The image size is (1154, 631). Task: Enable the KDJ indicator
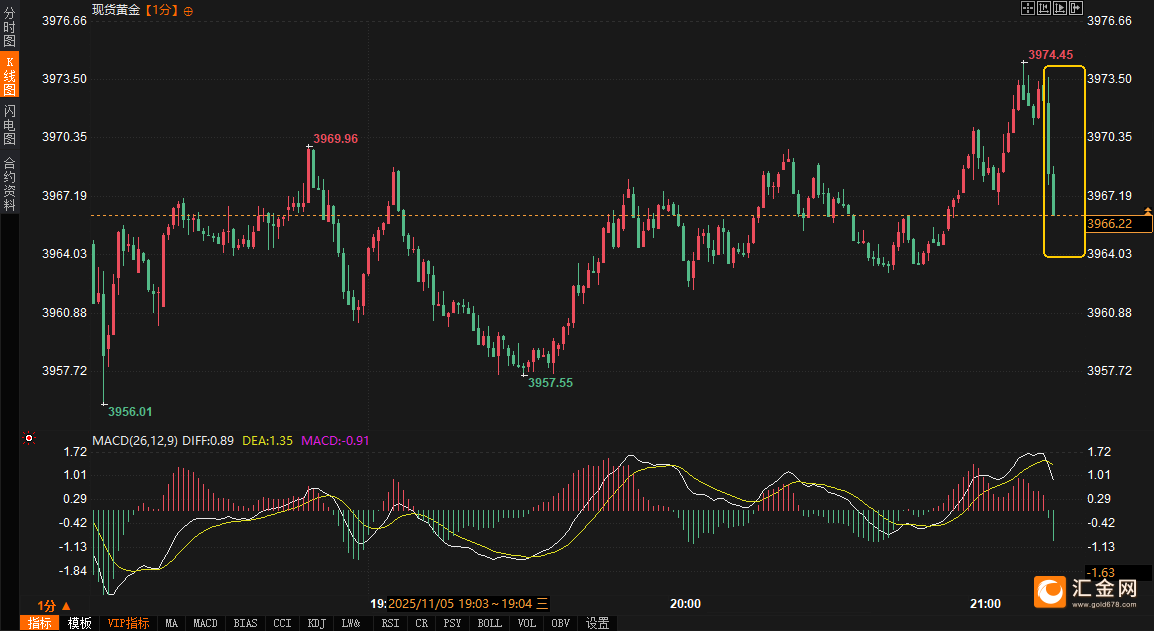[x=317, y=623]
